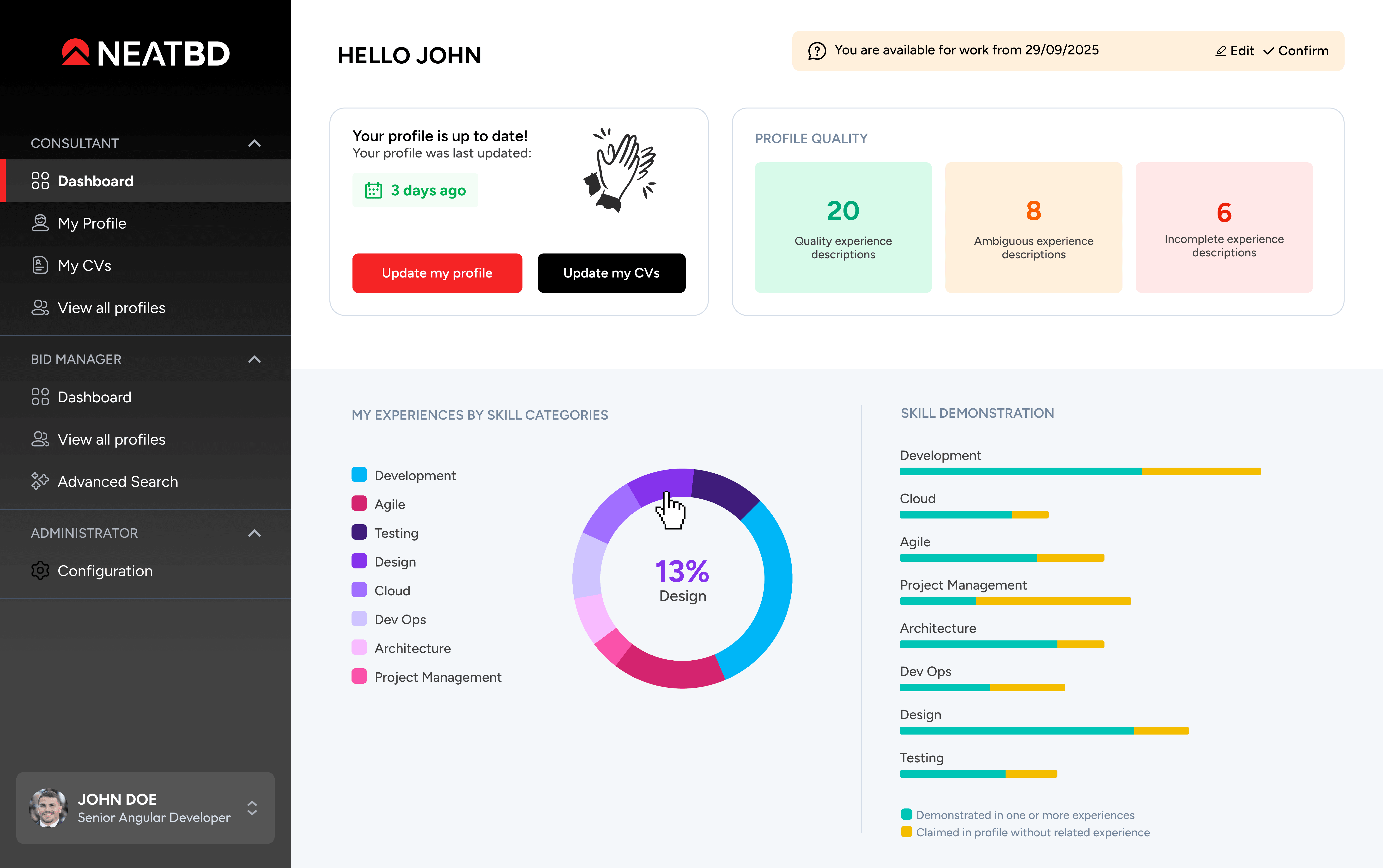The width and height of the screenshot is (1383, 868).
Task: Toggle the Development legend swatch
Action: [x=359, y=475]
